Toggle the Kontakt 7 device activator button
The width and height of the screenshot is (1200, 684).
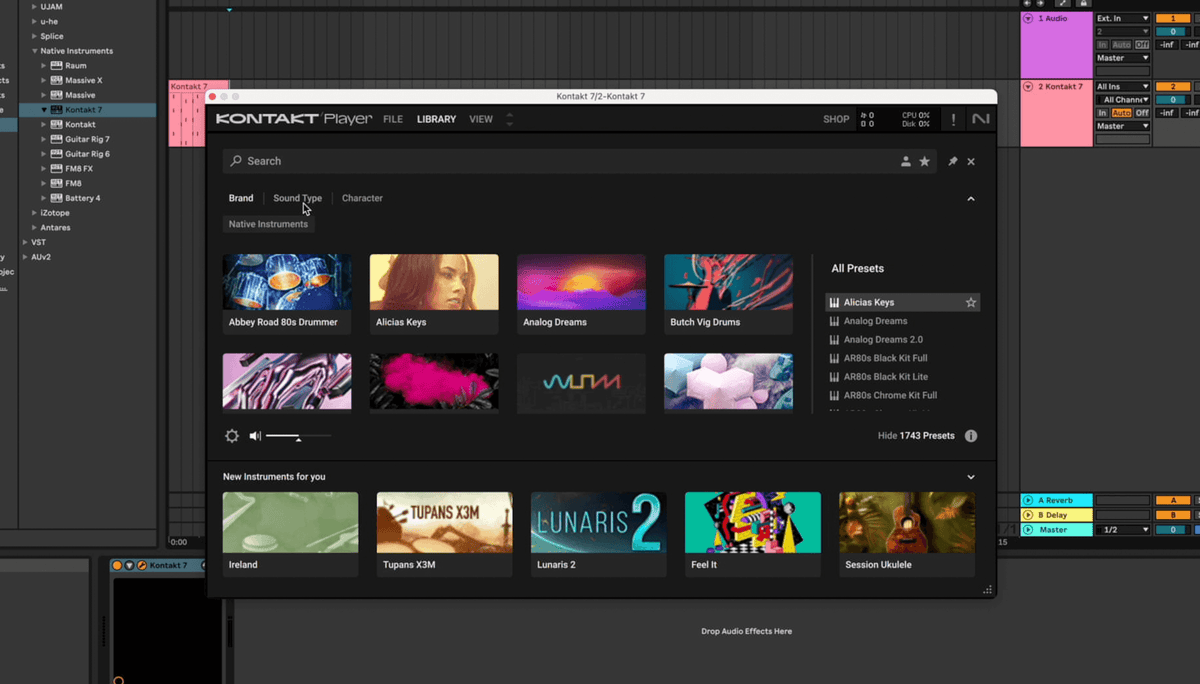click(117, 566)
